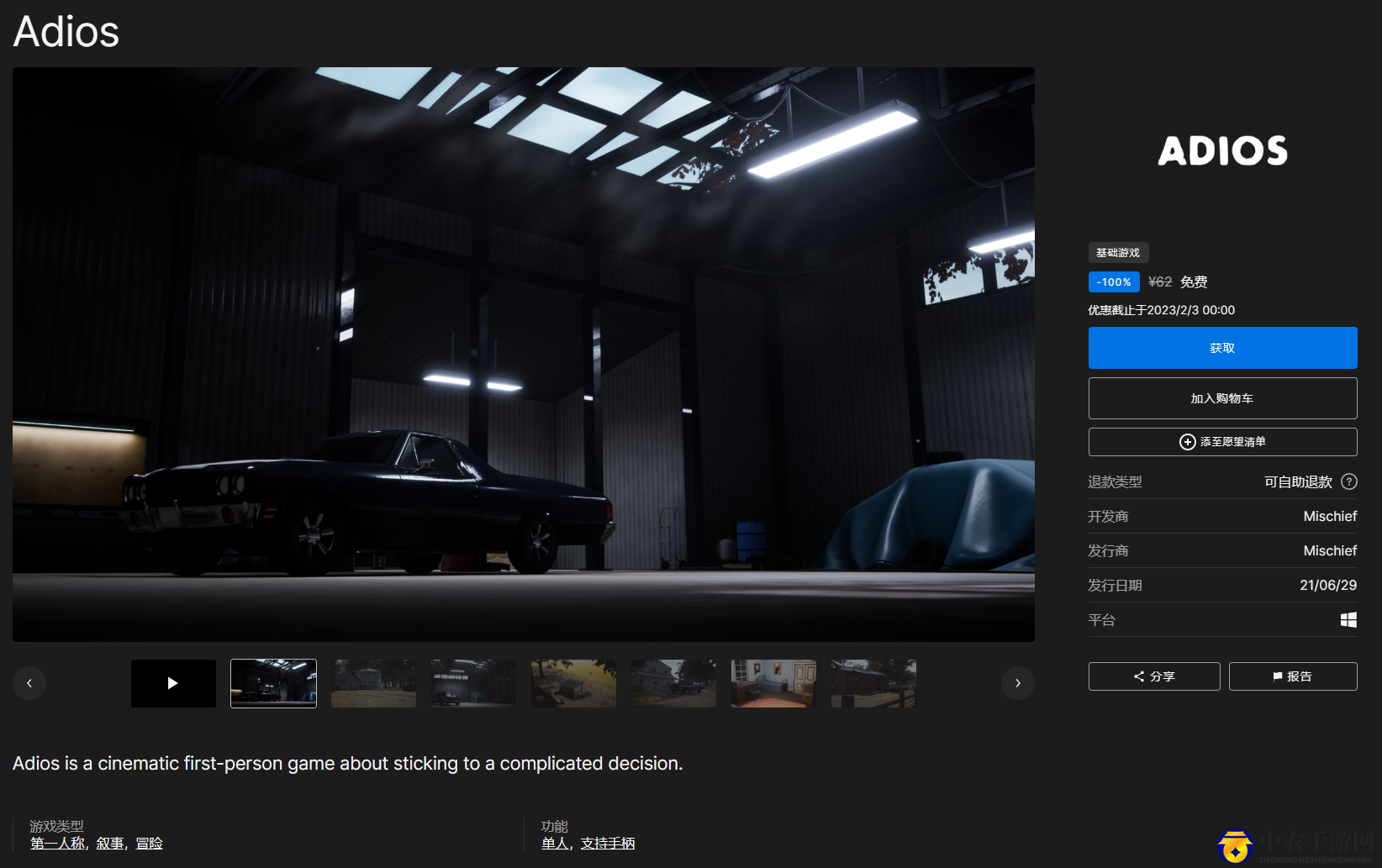Click the main garage screenshot image

tap(524, 355)
